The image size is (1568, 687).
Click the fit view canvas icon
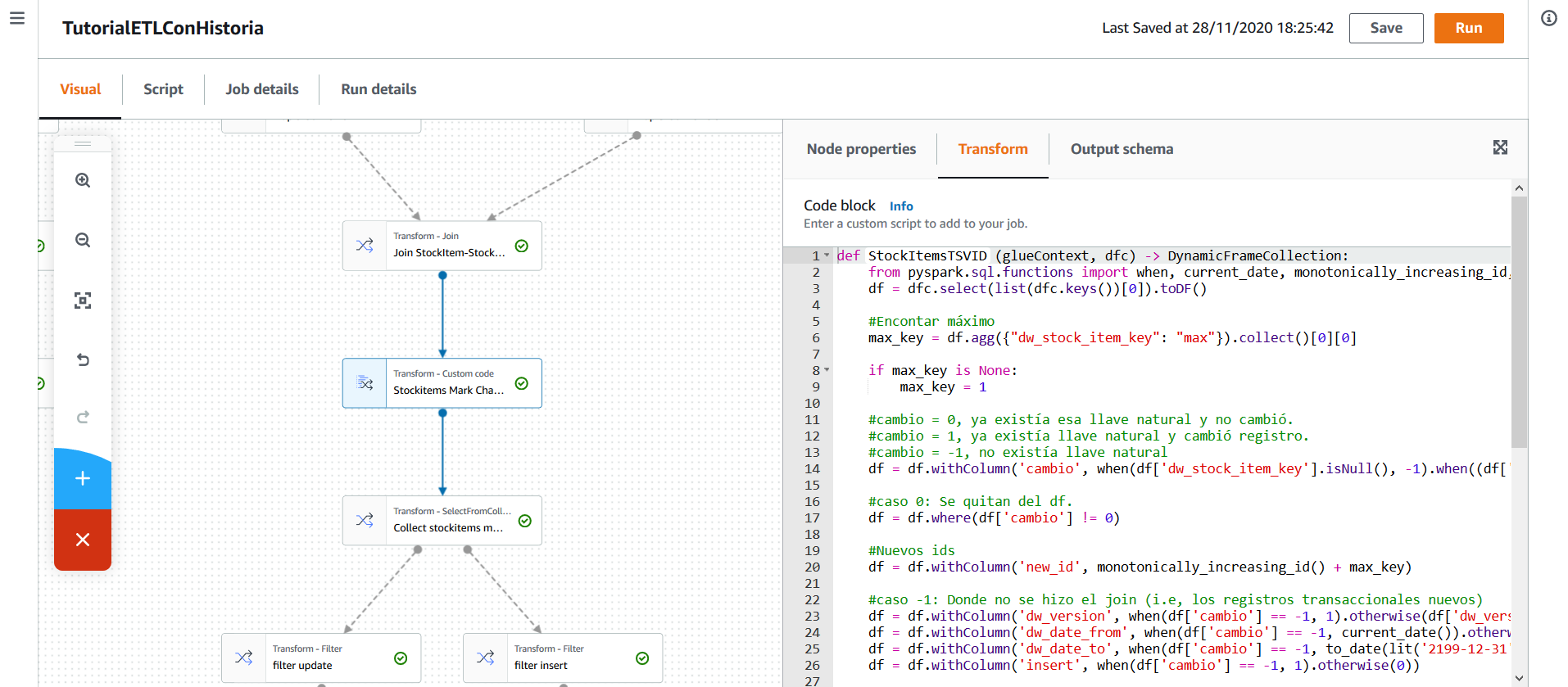click(83, 301)
